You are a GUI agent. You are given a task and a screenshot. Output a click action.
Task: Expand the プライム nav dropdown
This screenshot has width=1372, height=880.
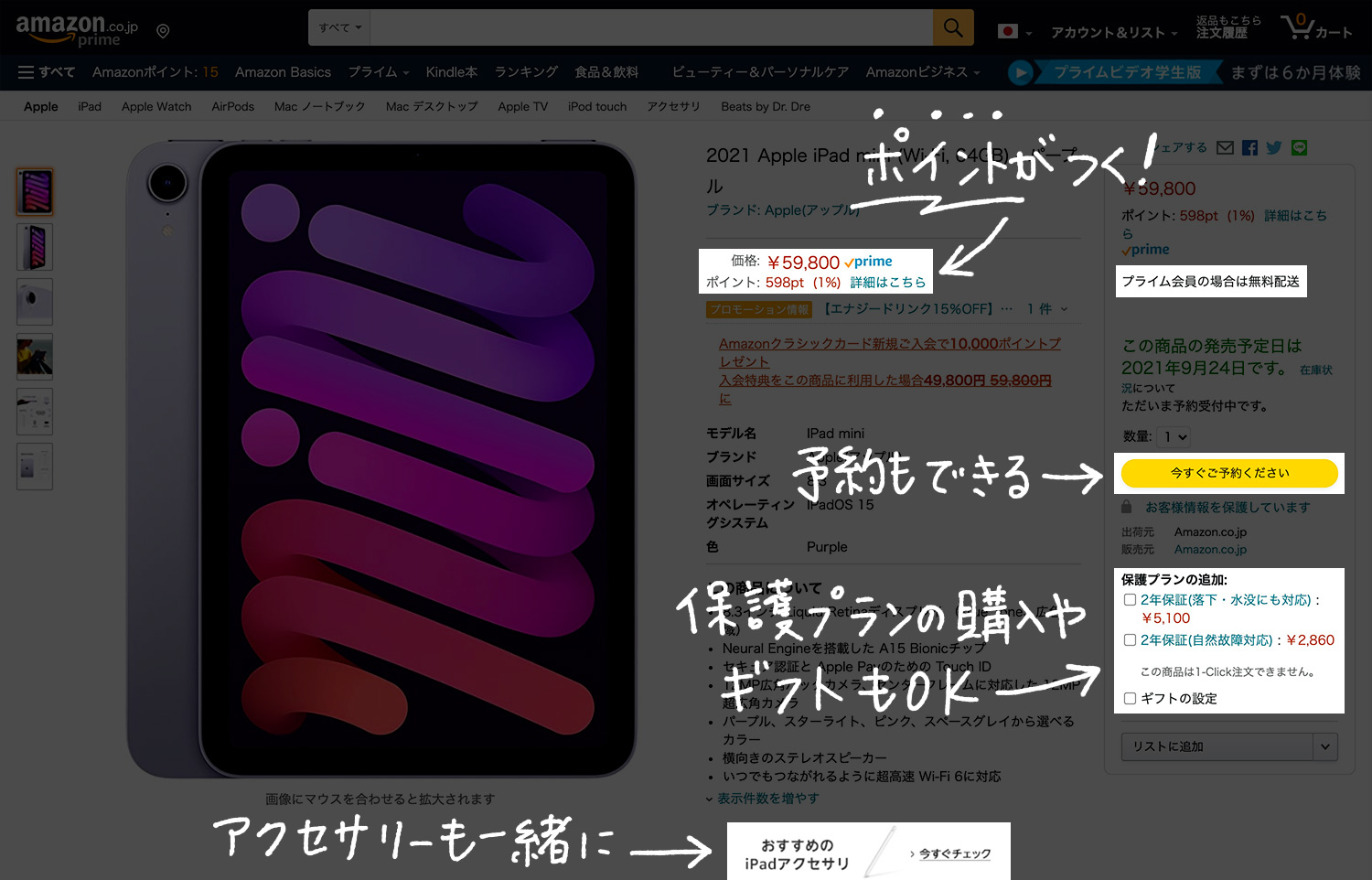[x=379, y=71]
